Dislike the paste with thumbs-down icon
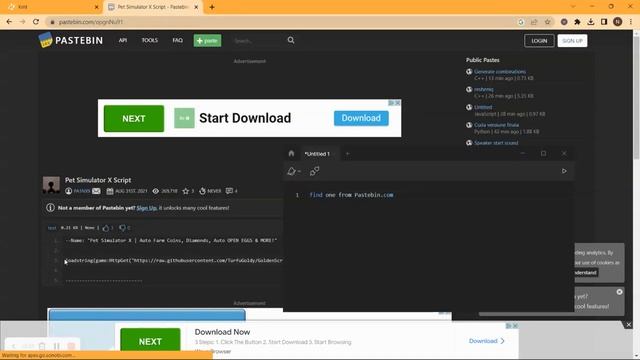640x360 pixels. (122, 228)
